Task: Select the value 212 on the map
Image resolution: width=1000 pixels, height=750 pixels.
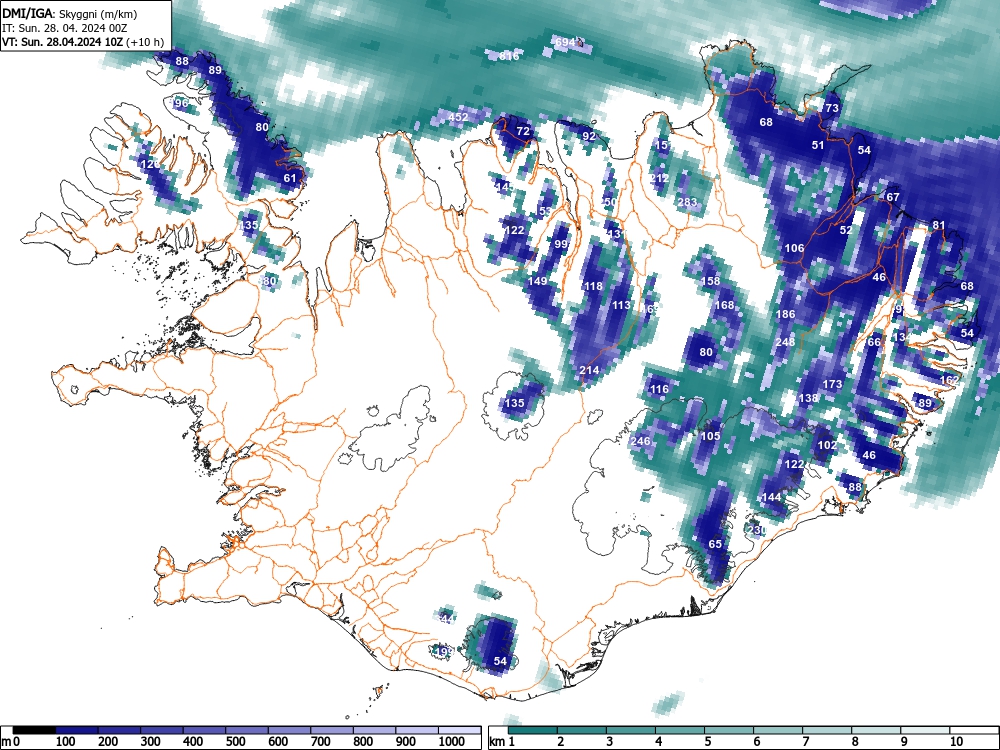Action: (659, 178)
